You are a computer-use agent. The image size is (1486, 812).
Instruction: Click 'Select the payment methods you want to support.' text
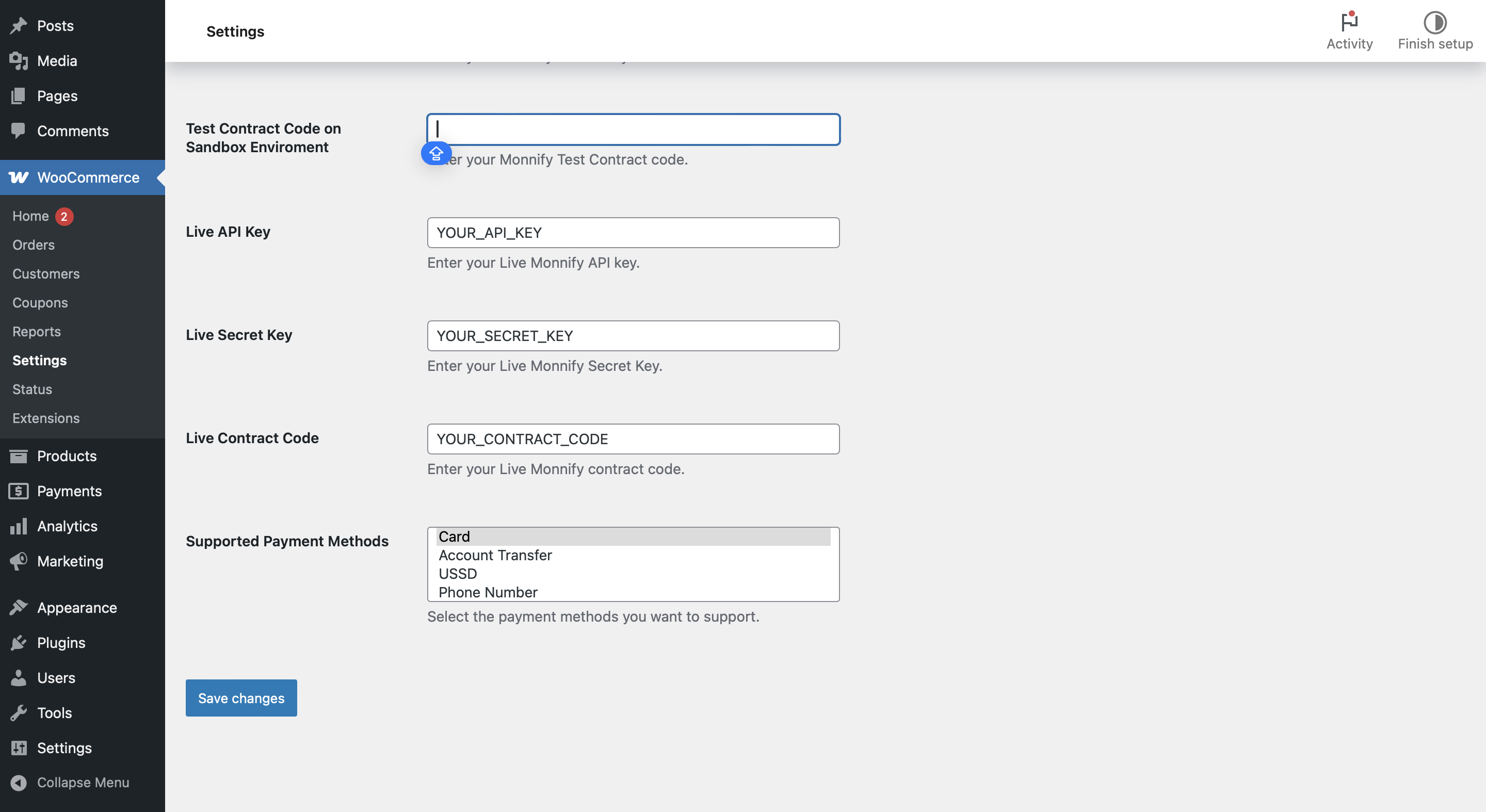click(x=593, y=617)
